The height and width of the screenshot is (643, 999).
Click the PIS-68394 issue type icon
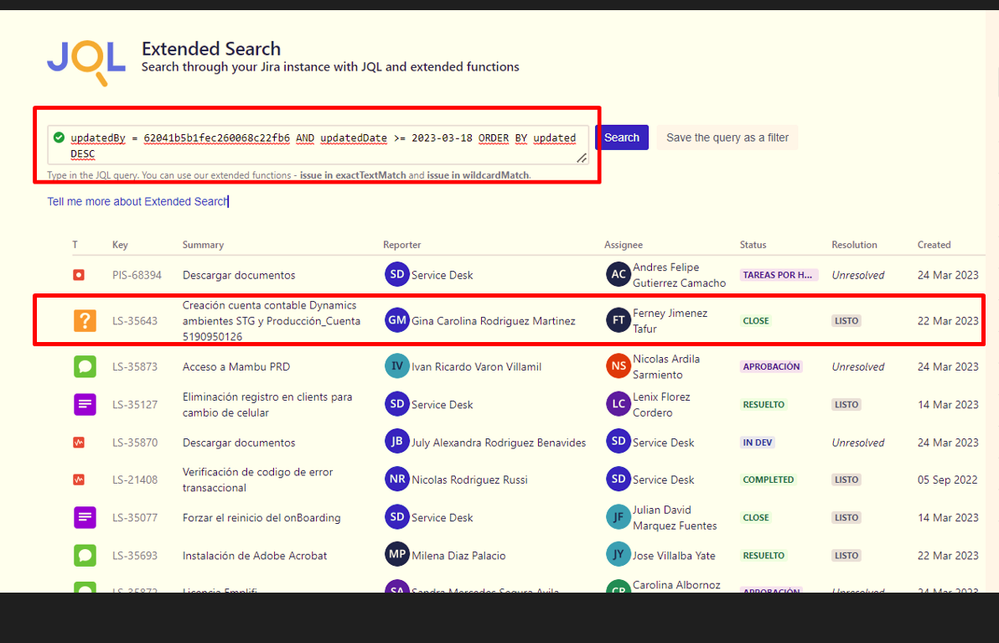78,275
